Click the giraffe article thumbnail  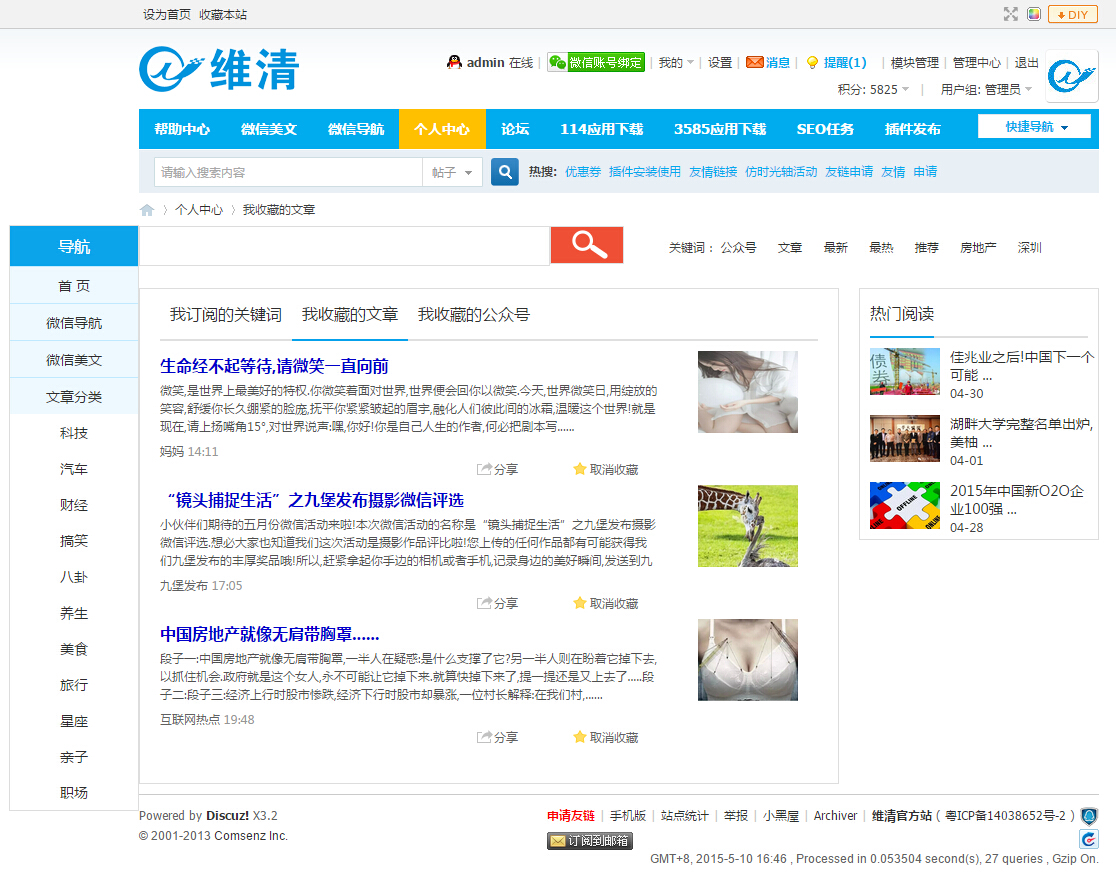[747, 526]
